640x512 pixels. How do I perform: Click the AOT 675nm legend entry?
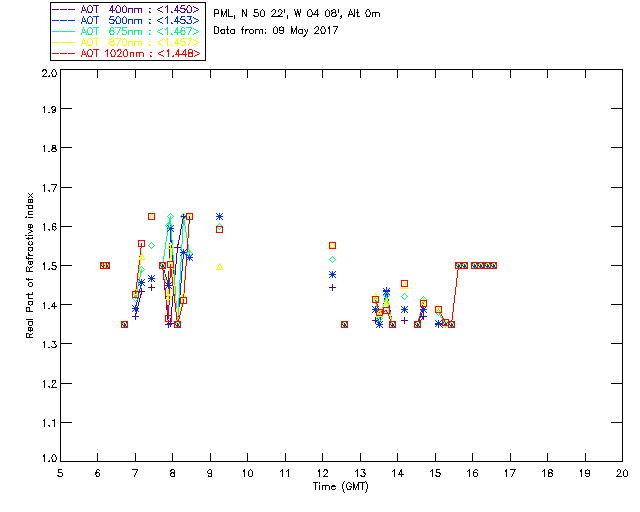pos(126,31)
